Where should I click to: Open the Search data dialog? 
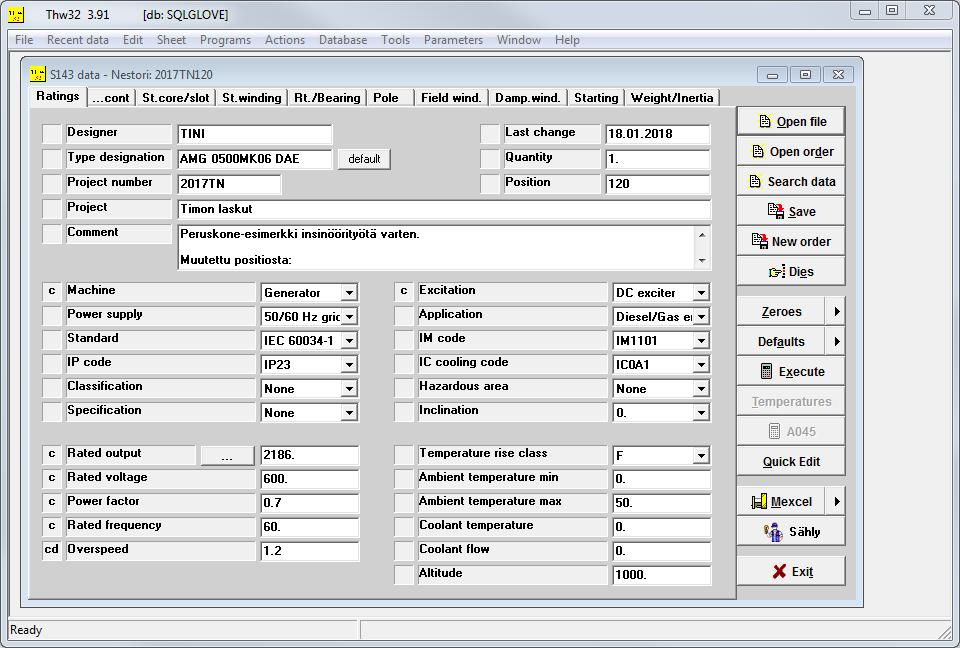(x=791, y=181)
